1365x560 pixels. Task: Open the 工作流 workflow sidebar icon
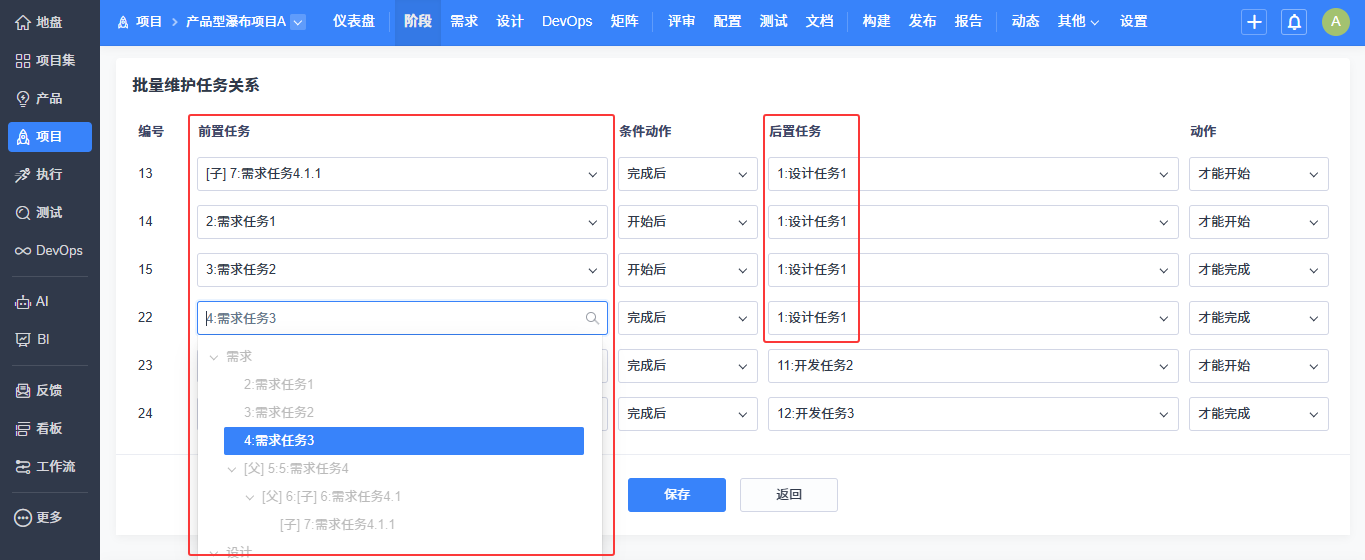pyautogui.click(x=23, y=466)
